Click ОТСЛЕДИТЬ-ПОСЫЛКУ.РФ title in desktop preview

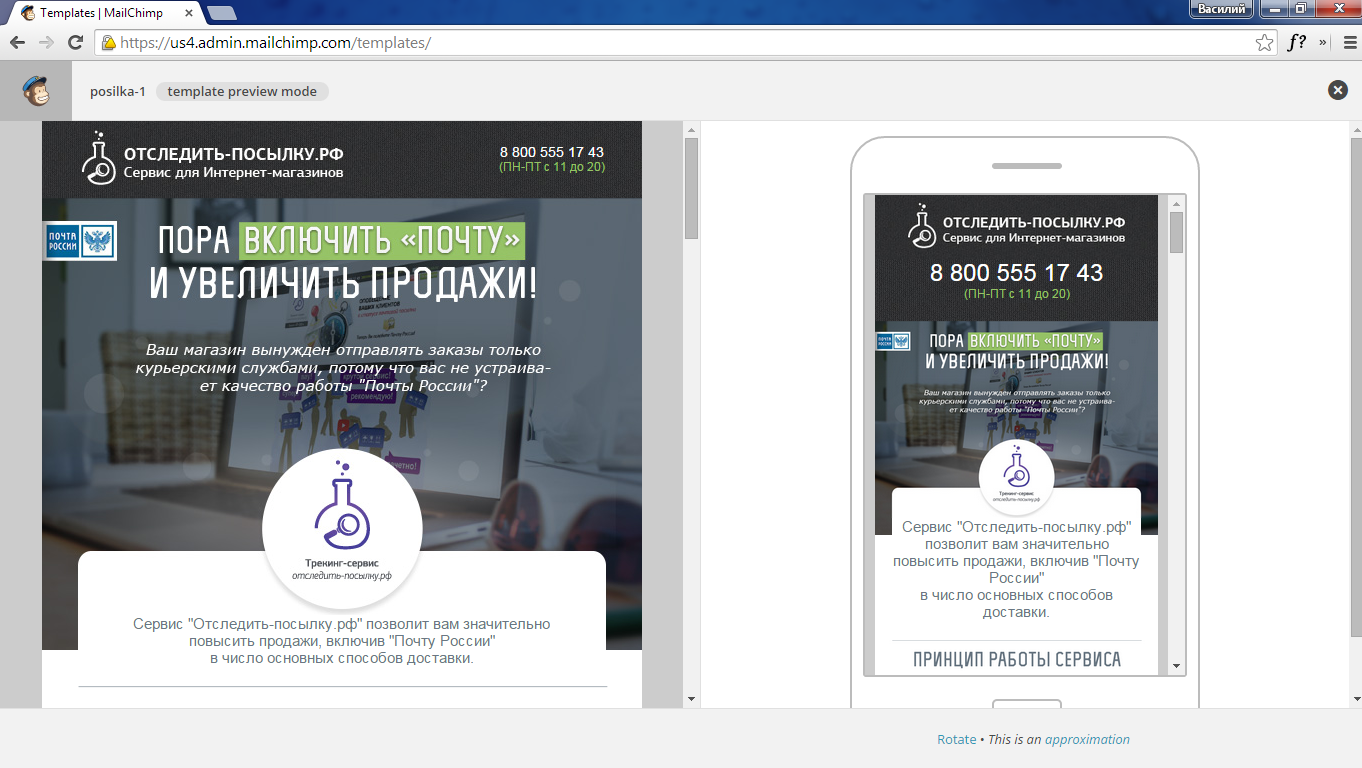234,154
